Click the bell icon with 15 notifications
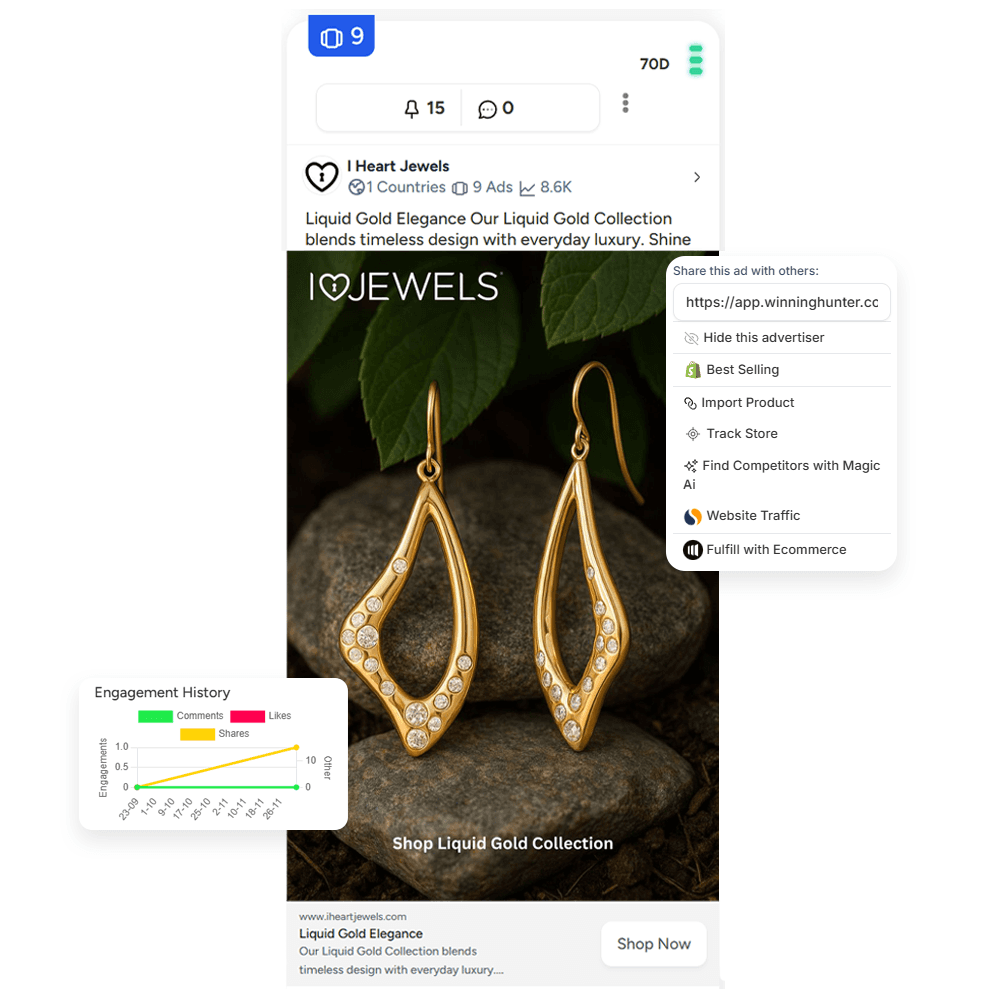This screenshot has width=1000, height=1000. click(x=412, y=109)
